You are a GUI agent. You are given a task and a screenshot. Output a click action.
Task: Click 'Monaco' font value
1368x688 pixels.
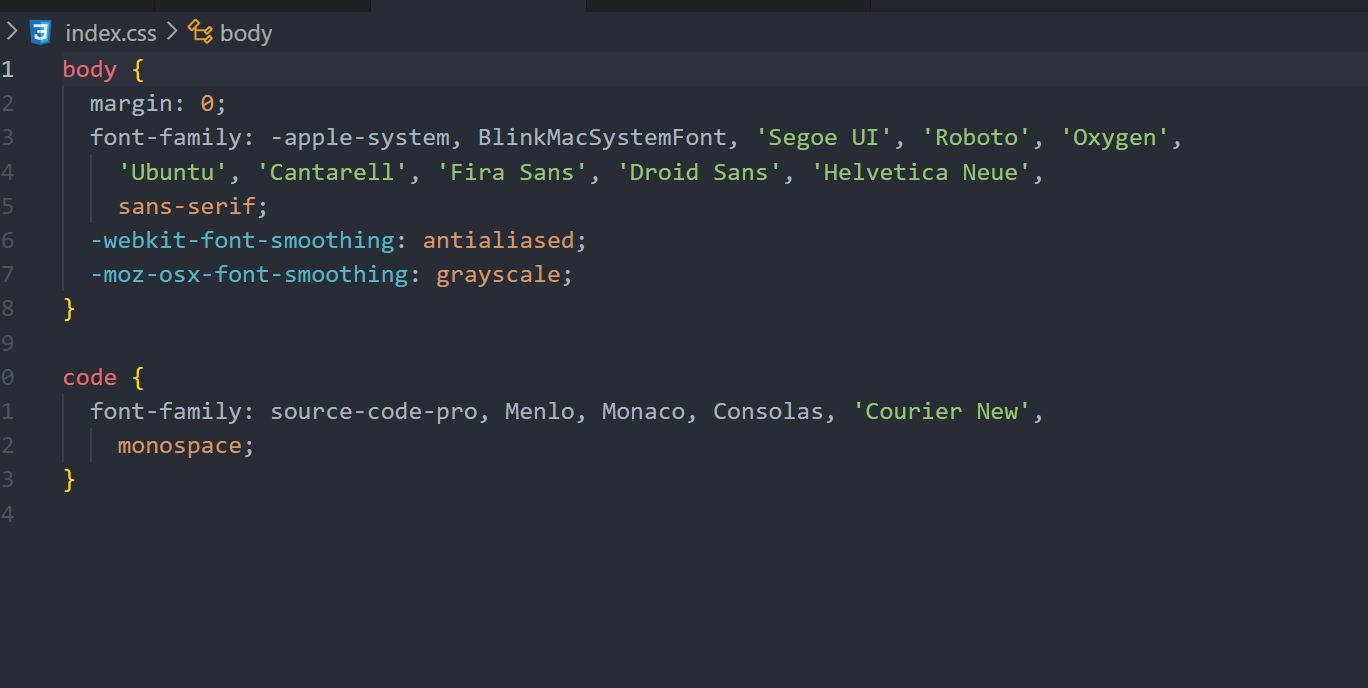pos(643,411)
